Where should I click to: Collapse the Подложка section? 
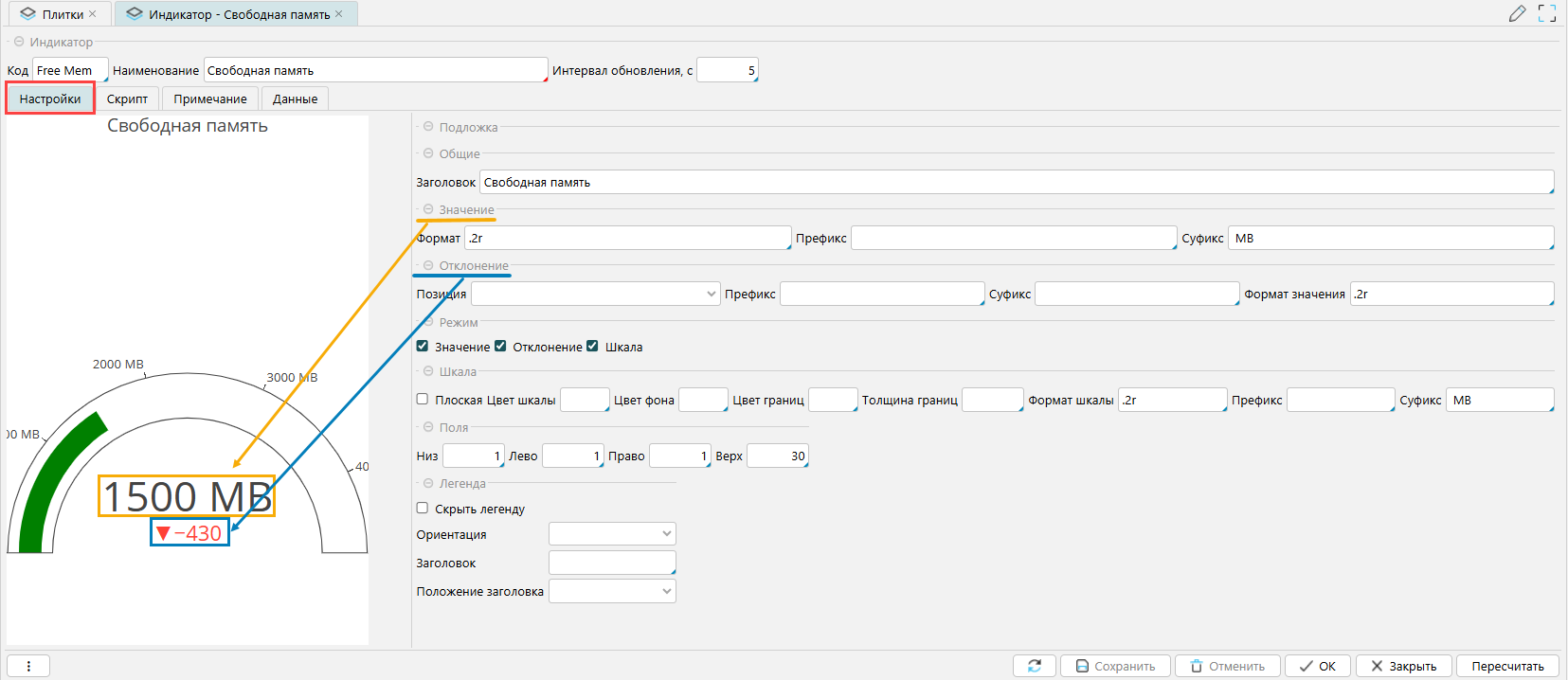(x=428, y=127)
